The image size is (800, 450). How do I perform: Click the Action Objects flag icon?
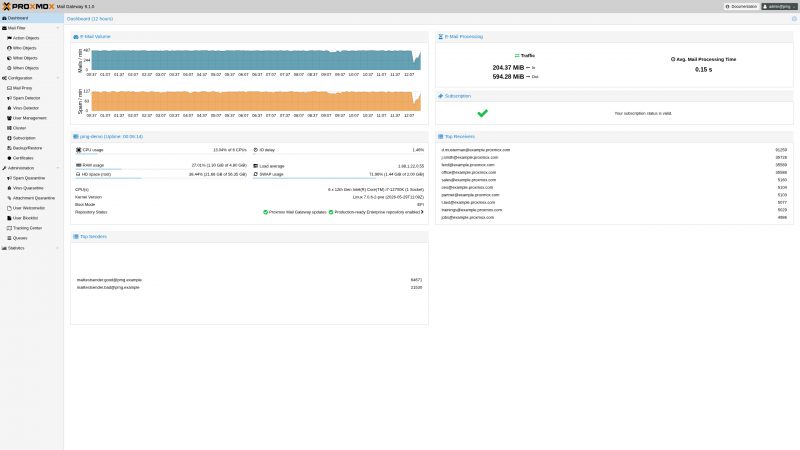(x=9, y=38)
